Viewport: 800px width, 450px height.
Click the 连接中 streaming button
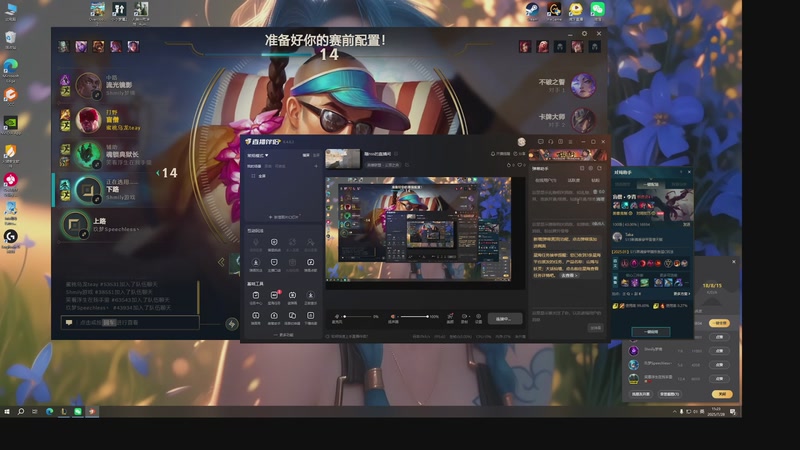[505, 319]
